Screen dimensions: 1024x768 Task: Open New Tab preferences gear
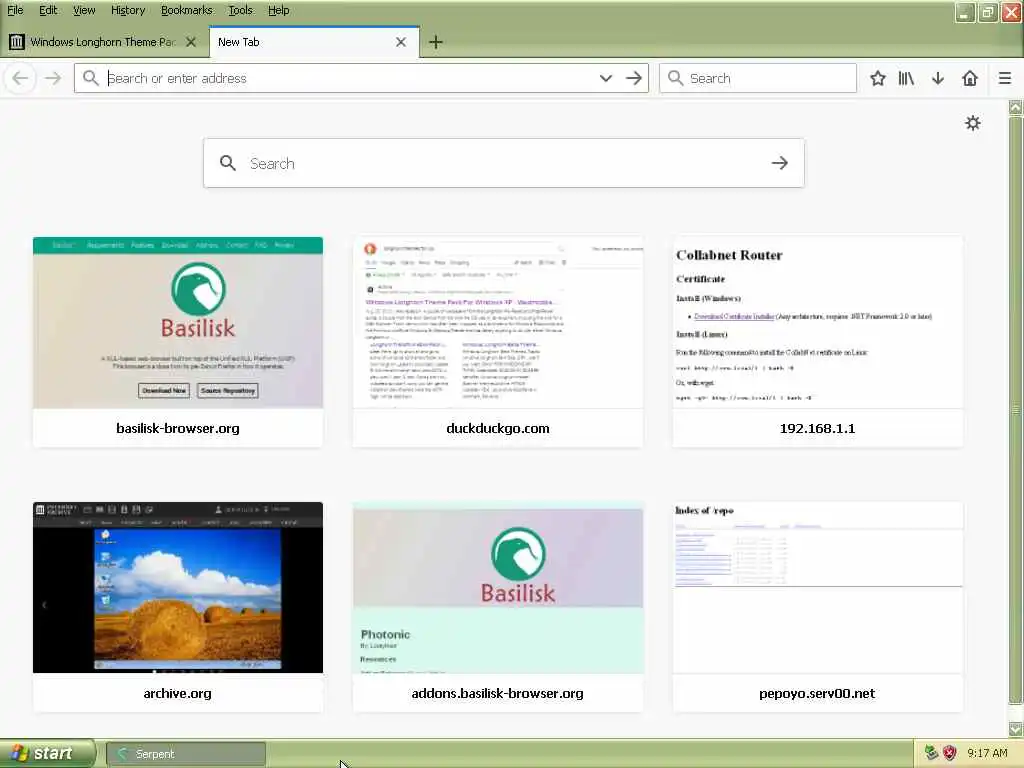(972, 123)
